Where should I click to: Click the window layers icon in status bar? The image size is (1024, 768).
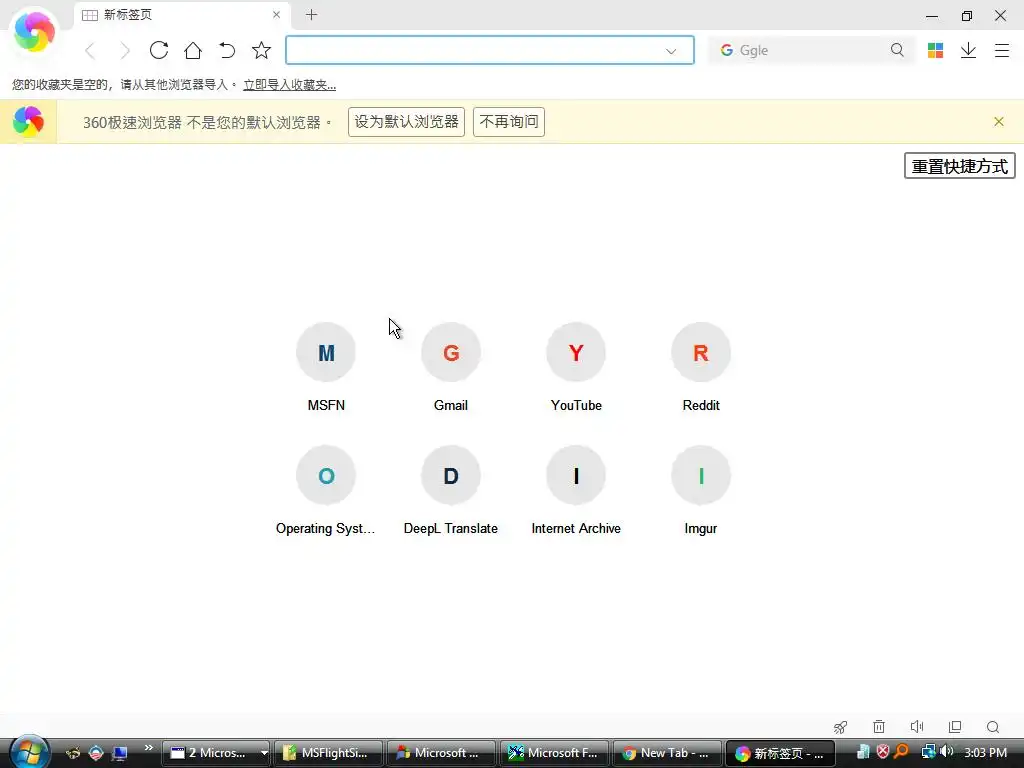tap(955, 727)
